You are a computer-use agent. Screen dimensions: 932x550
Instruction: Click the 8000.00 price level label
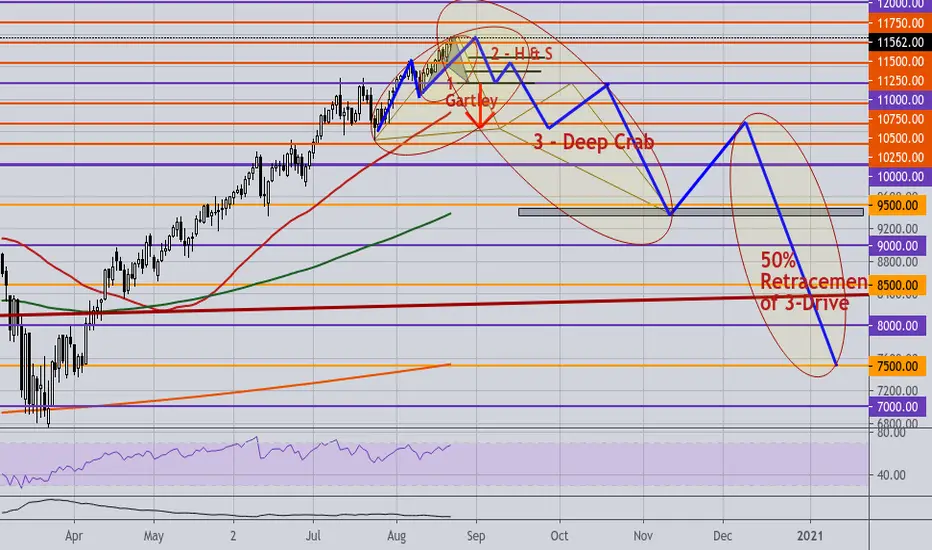tap(898, 326)
